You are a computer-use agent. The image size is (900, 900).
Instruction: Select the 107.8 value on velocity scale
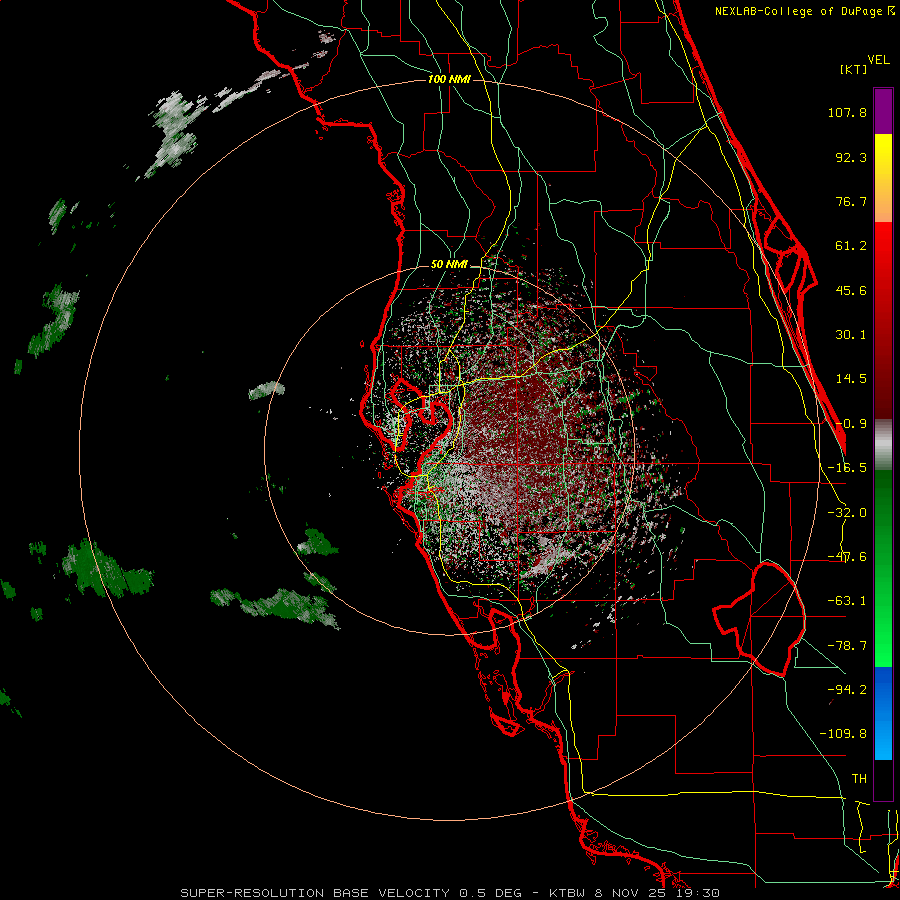(847, 112)
